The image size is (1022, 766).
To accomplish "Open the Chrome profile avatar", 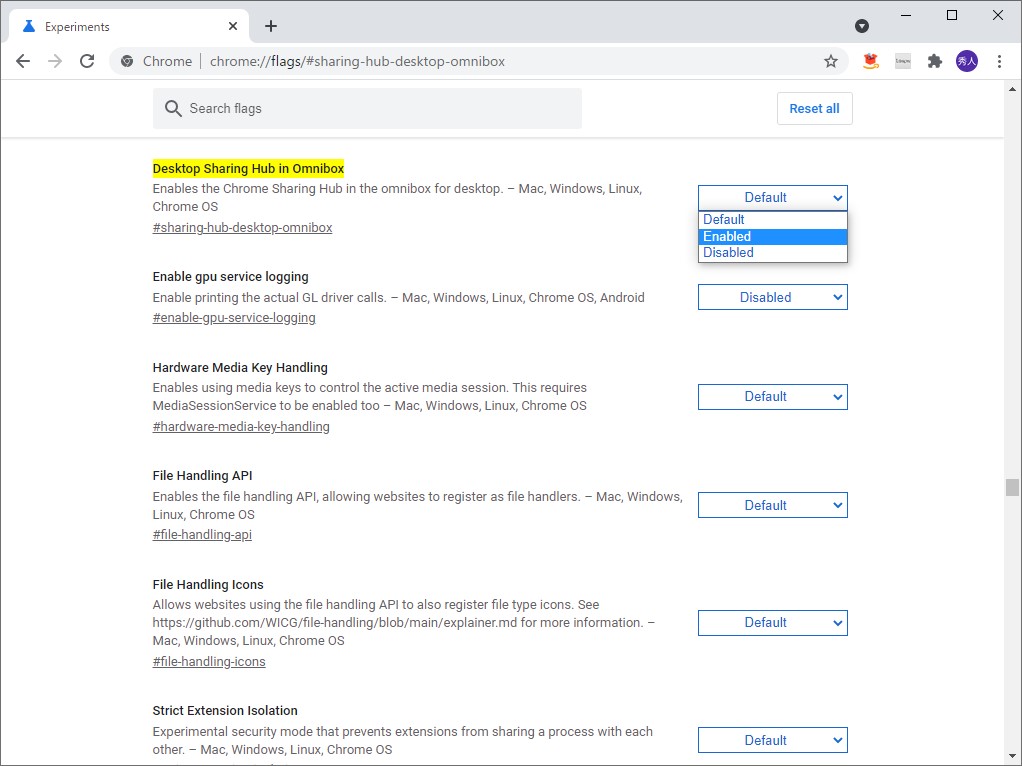I will click(966, 61).
